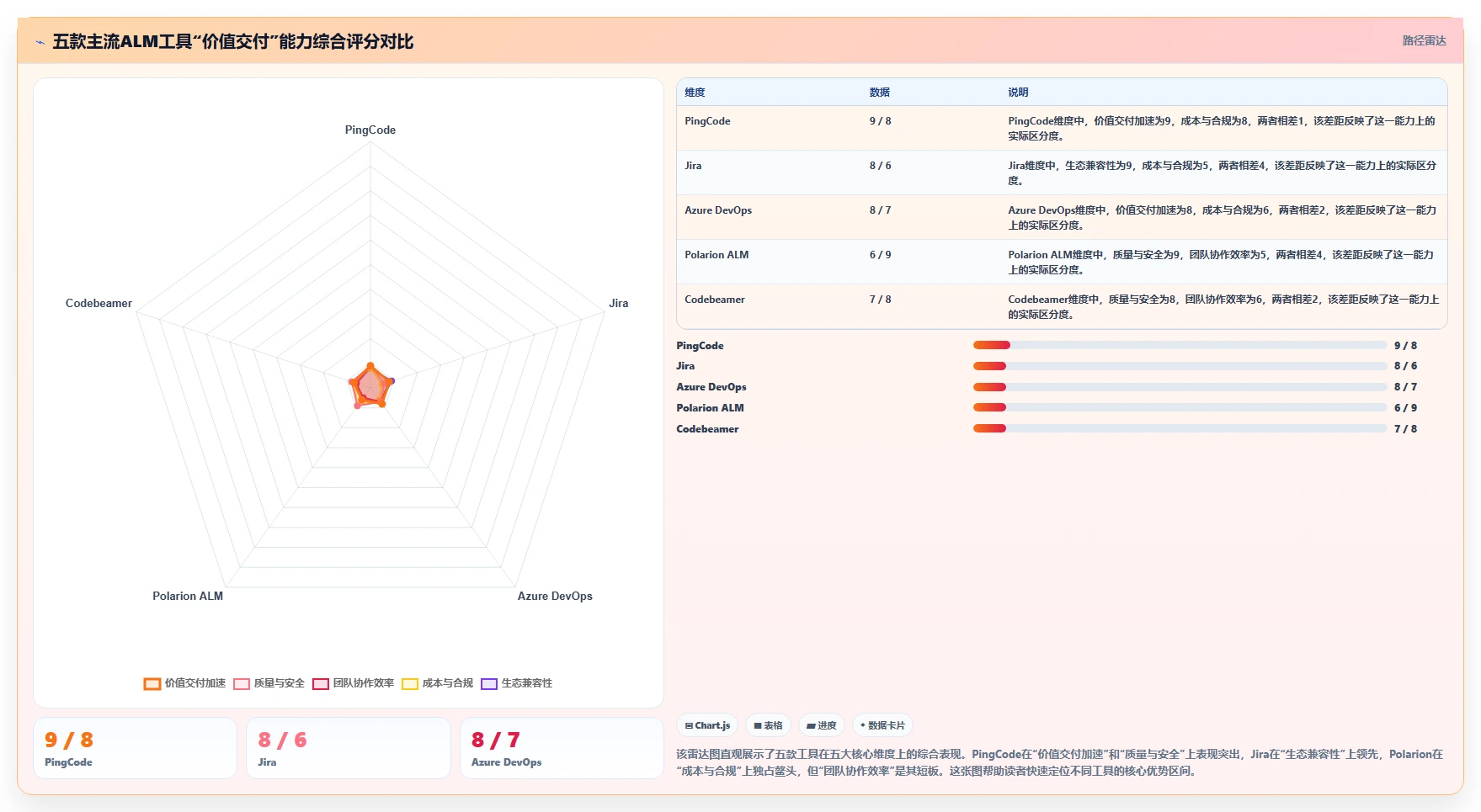
Task: Click the Jira维度中 description cell
Action: tap(1222, 173)
